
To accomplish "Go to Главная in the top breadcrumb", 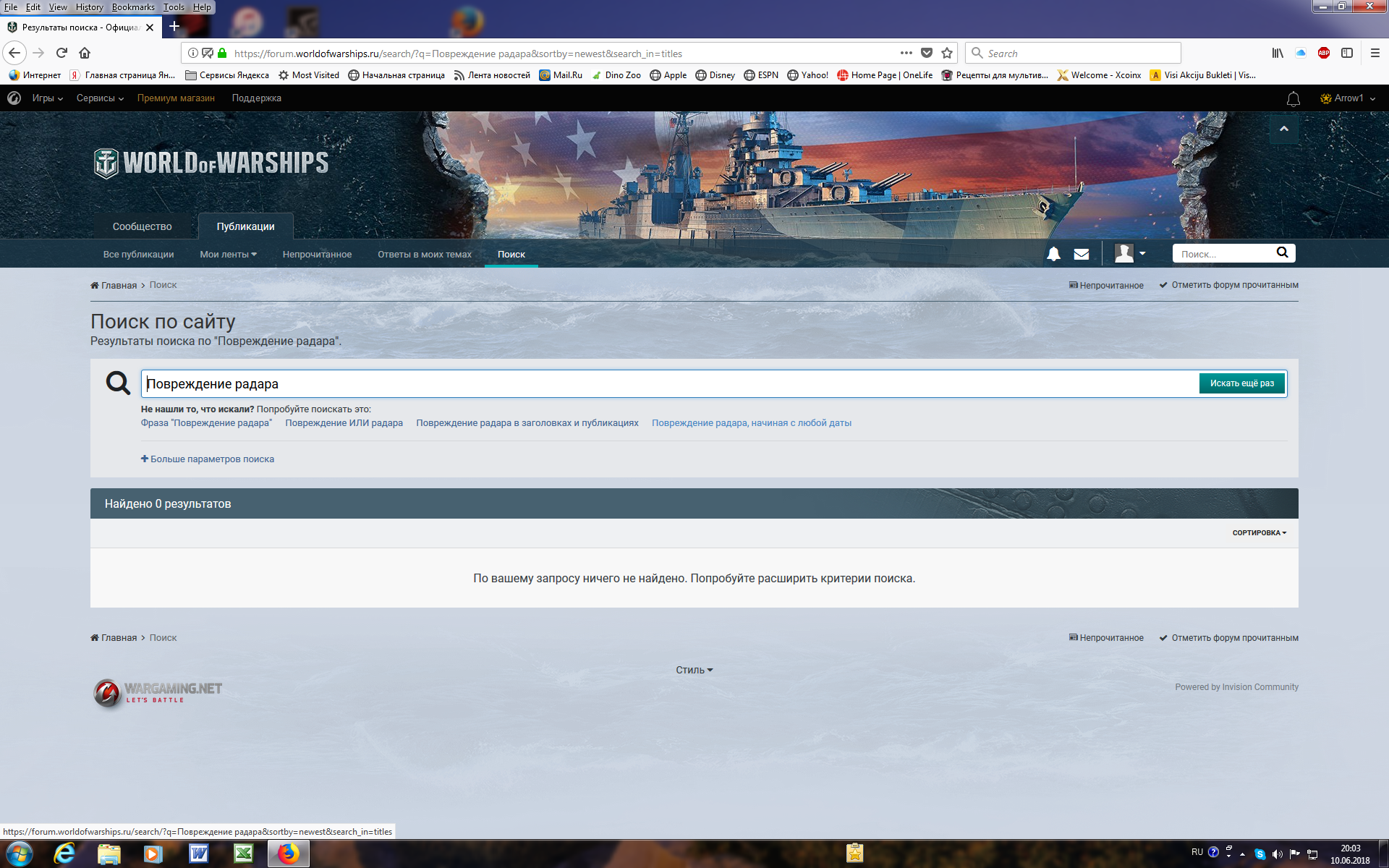I will (114, 285).
